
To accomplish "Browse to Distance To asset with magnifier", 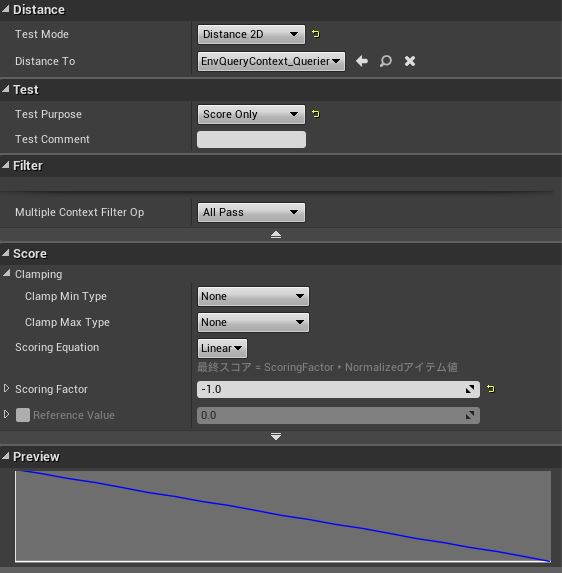I will (386, 61).
